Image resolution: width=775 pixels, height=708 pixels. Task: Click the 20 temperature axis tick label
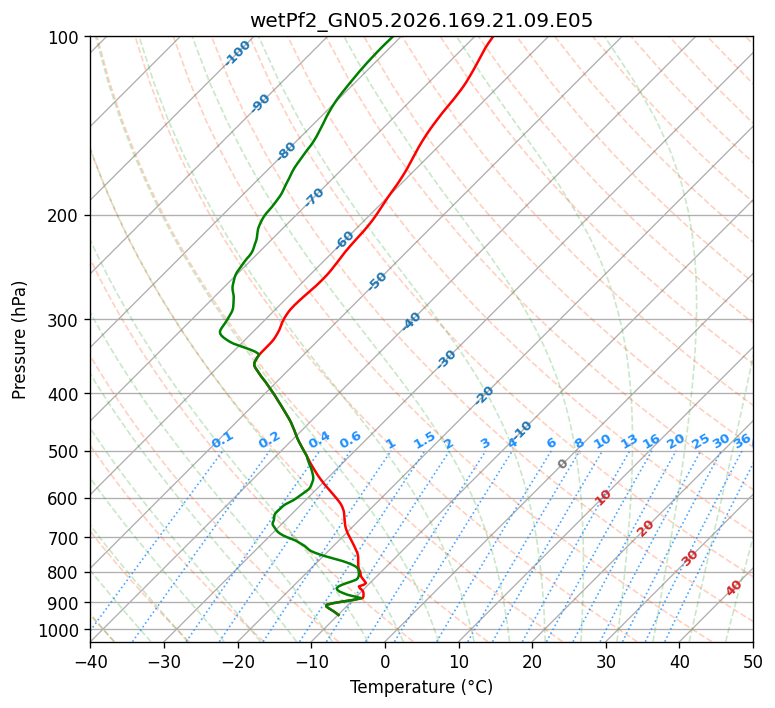(x=532, y=661)
